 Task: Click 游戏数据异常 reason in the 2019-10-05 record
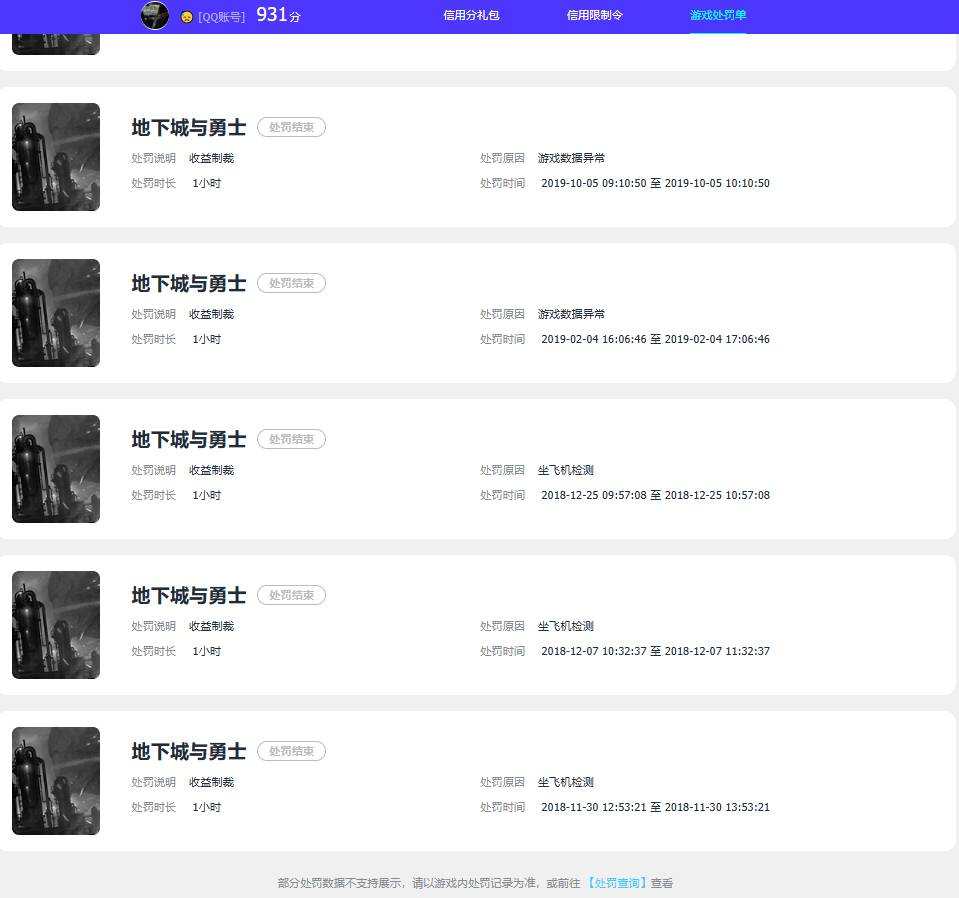pyautogui.click(x=571, y=158)
